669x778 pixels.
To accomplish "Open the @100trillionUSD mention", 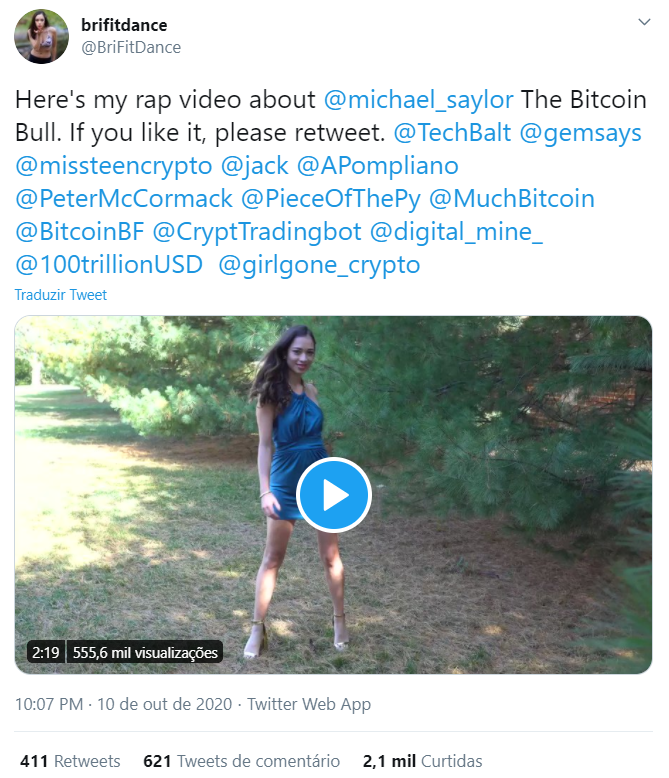I will point(109,264).
